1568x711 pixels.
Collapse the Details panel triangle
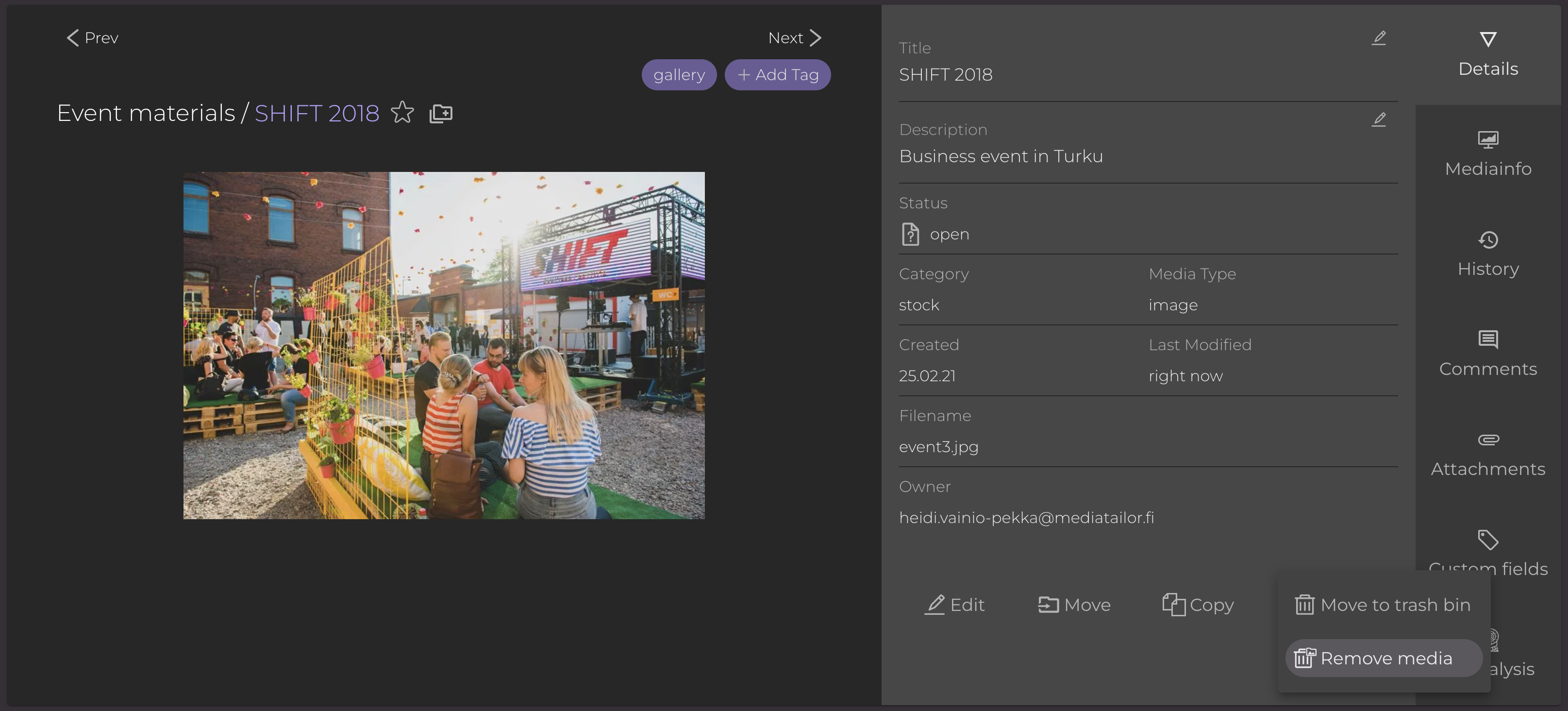click(x=1487, y=39)
